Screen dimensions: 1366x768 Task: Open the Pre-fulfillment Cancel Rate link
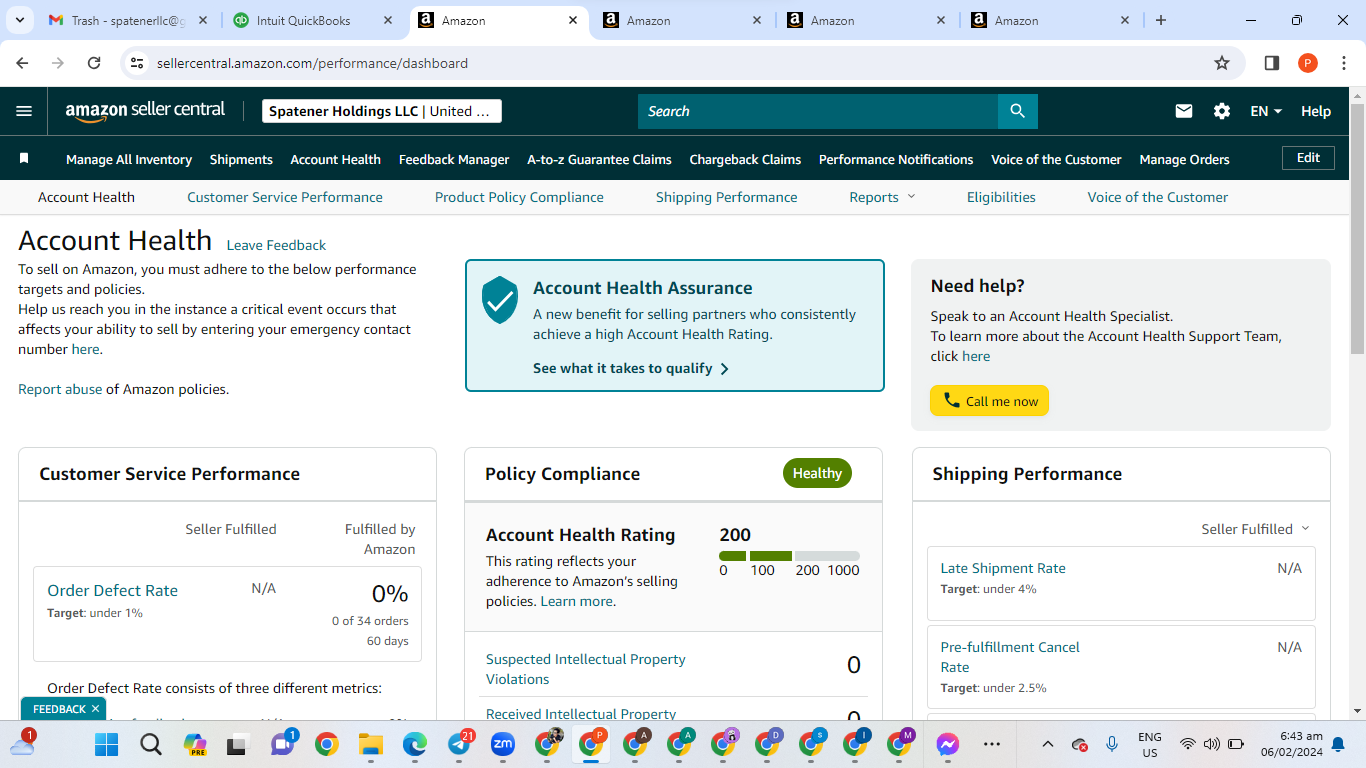tap(1010, 657)
